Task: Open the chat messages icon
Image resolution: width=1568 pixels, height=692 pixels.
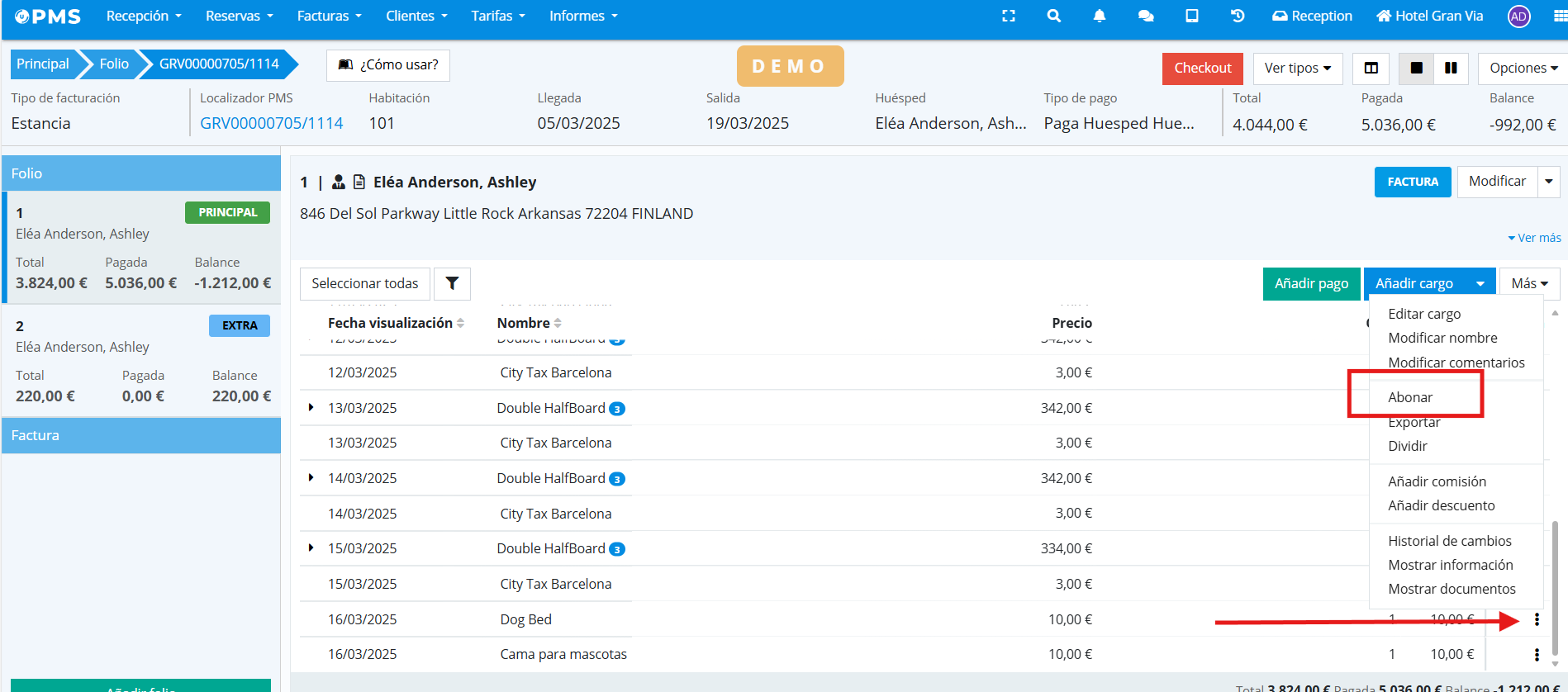Action: (x=1145, y=16)
